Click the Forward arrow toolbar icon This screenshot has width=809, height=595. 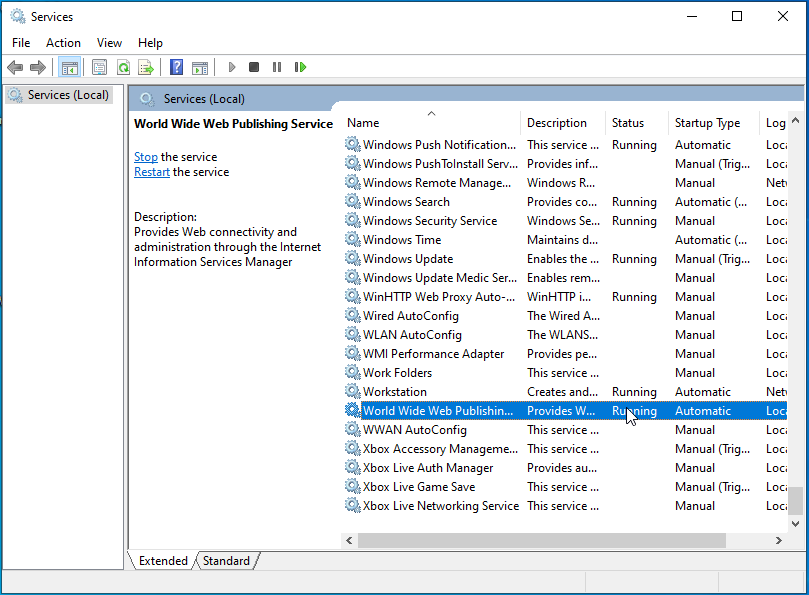pos(38,67)
